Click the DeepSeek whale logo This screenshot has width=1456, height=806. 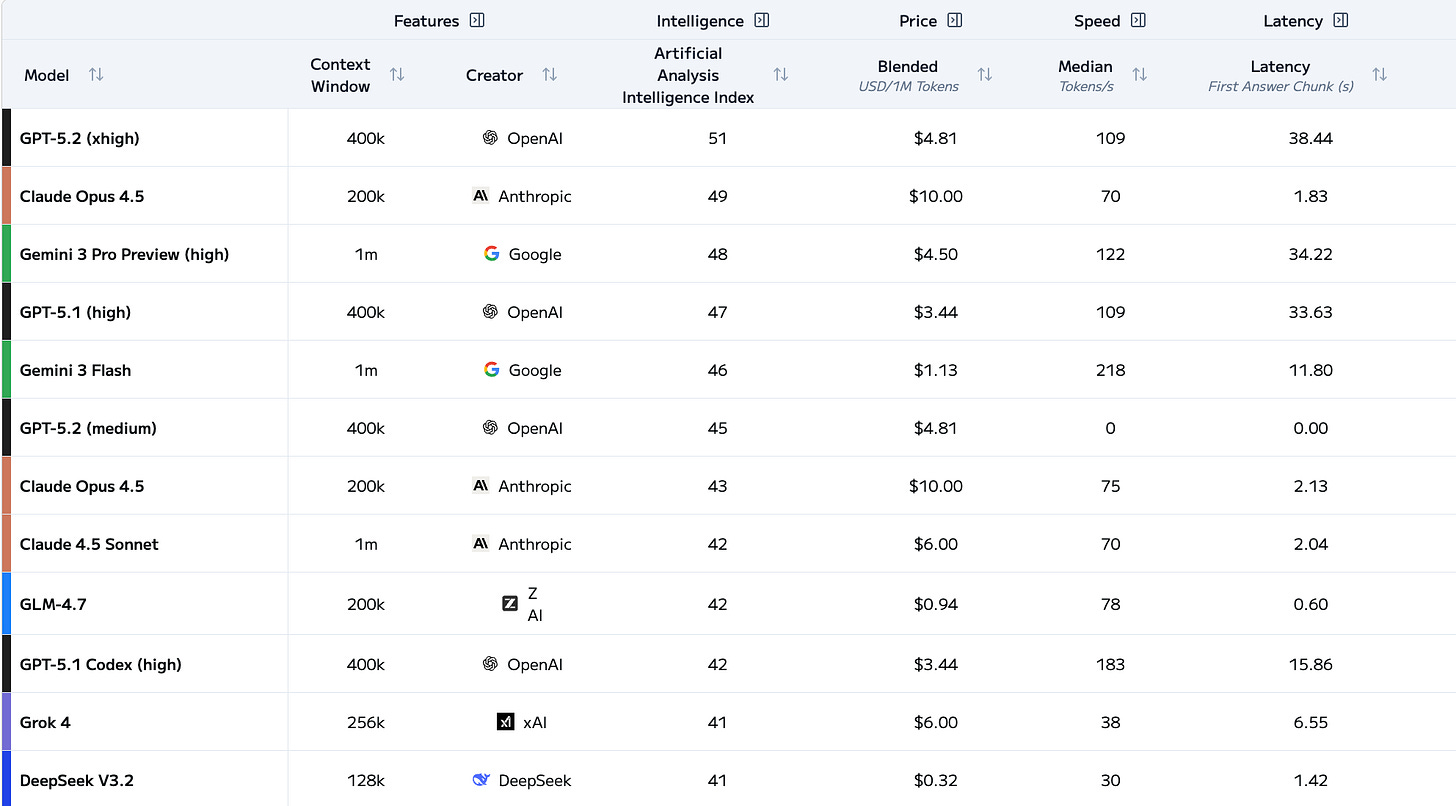482,780
